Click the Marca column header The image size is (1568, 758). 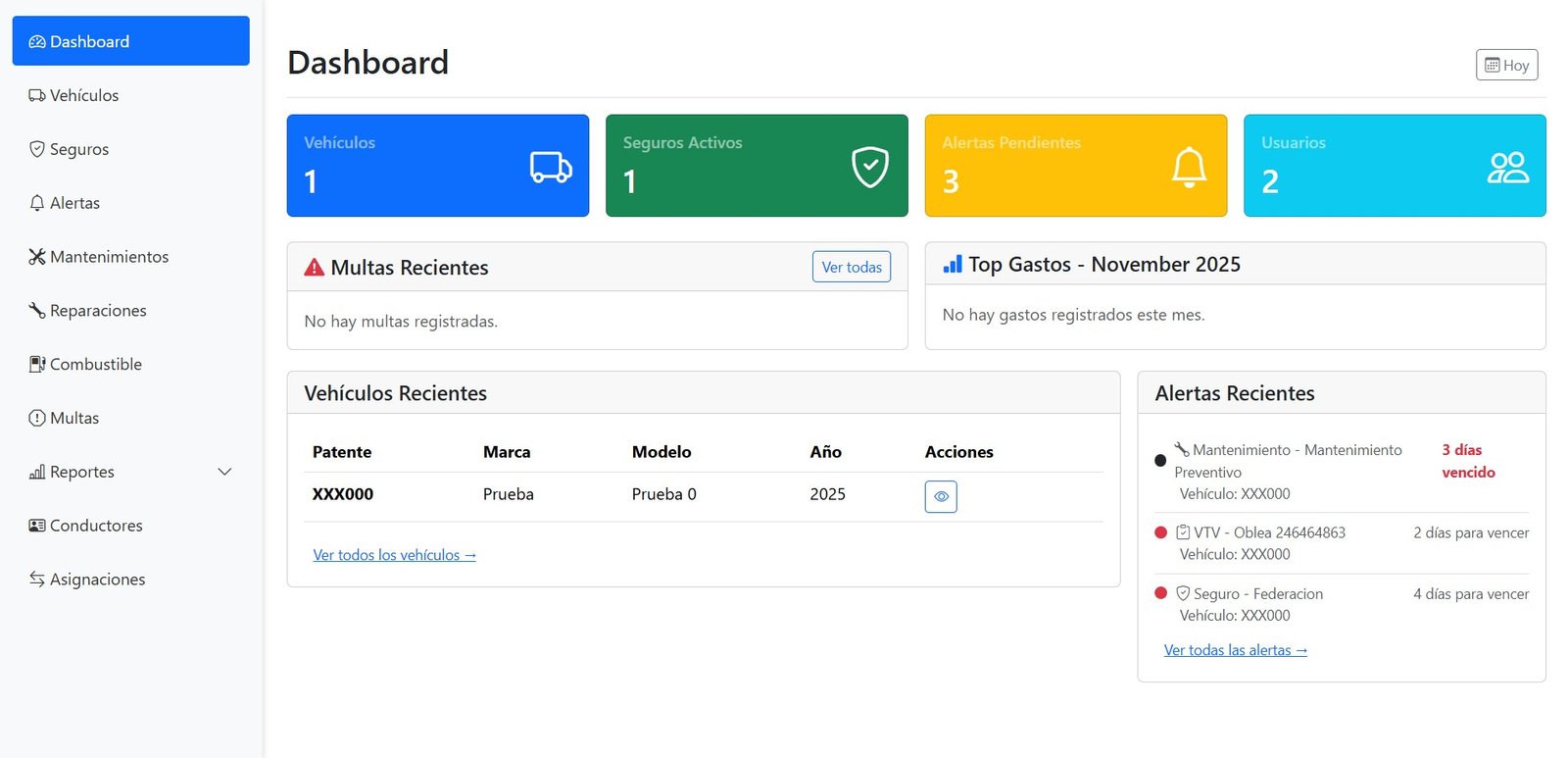(507, 452)
